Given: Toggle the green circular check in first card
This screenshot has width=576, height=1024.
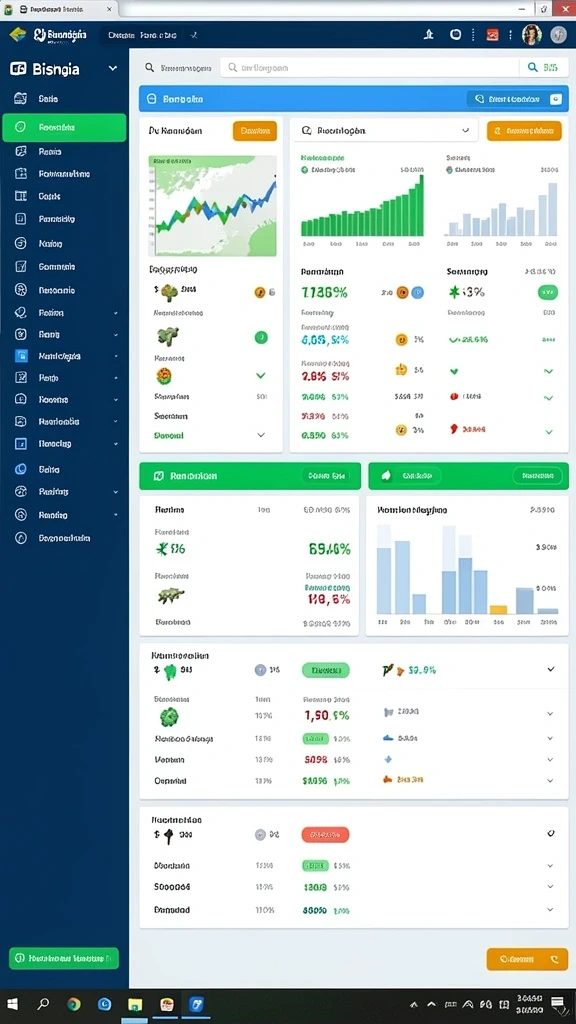Looking at the screenshot, I should [x=261, y=338].
